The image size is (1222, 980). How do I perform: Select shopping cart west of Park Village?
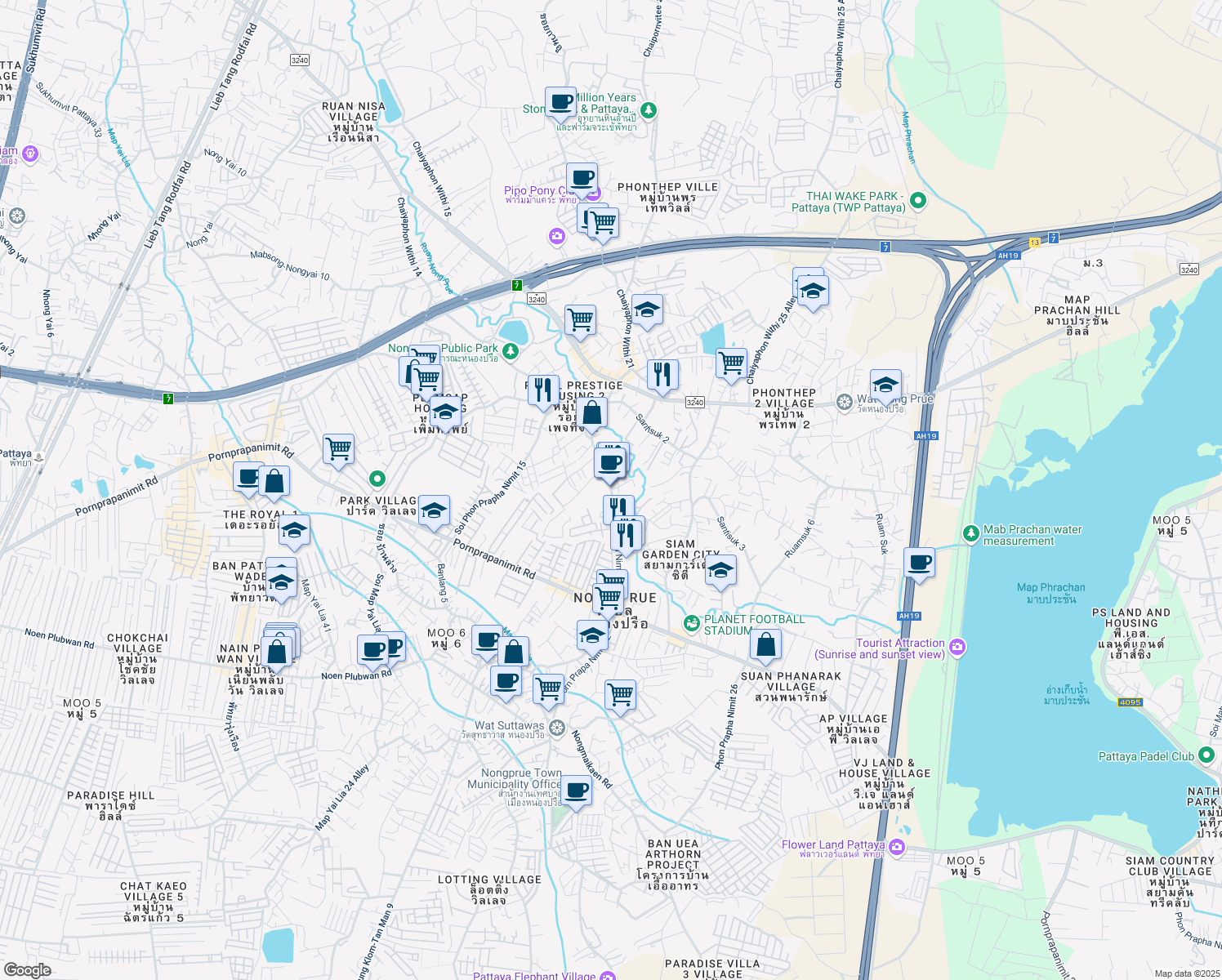pos(338,449)
